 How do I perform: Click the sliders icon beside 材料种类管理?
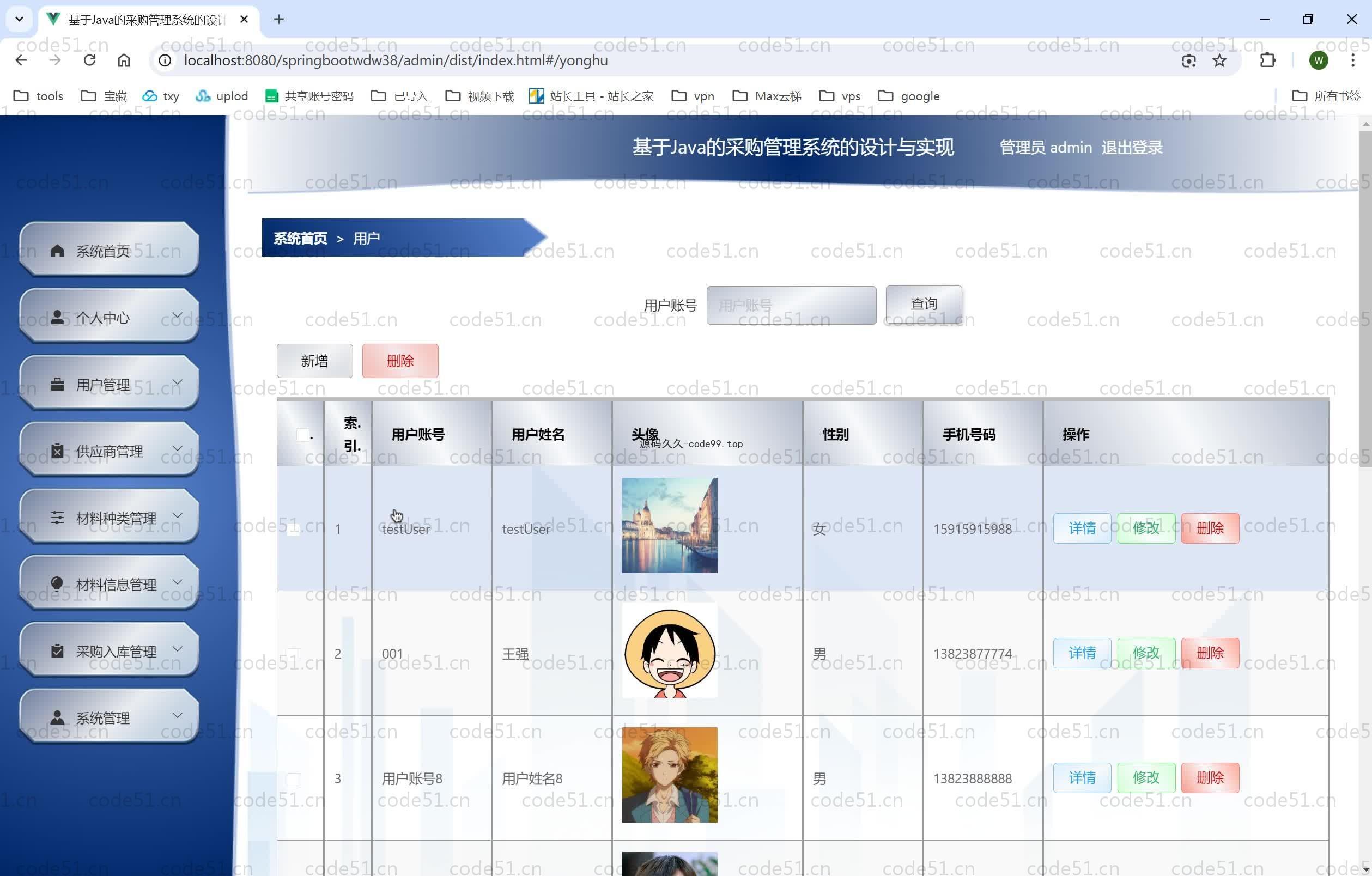point(57,517)
